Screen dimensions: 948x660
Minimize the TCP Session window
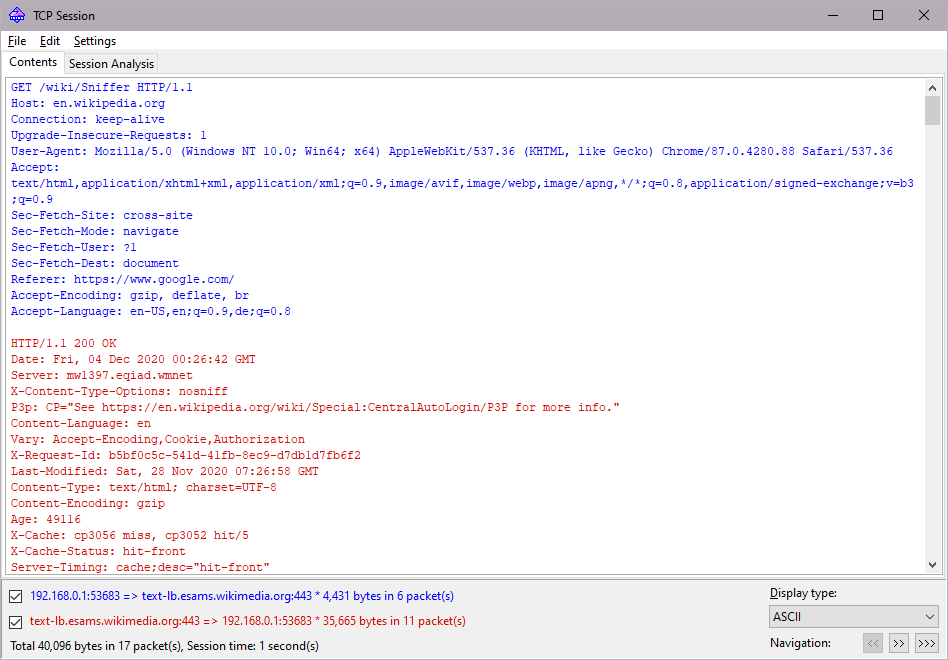(833, 16)
